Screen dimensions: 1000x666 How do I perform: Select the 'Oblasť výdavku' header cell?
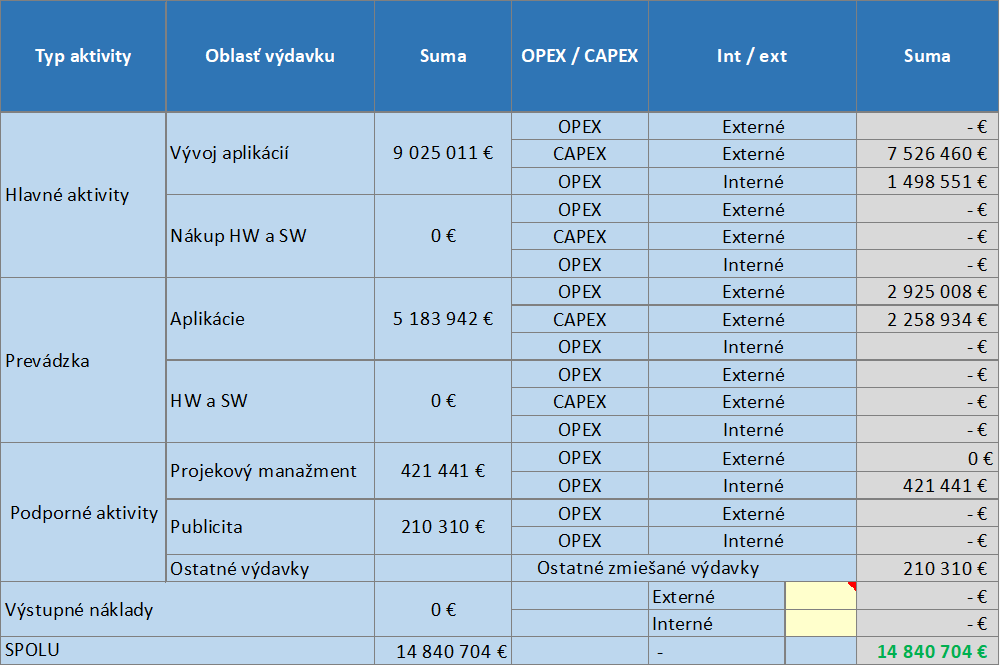[270, 56]
